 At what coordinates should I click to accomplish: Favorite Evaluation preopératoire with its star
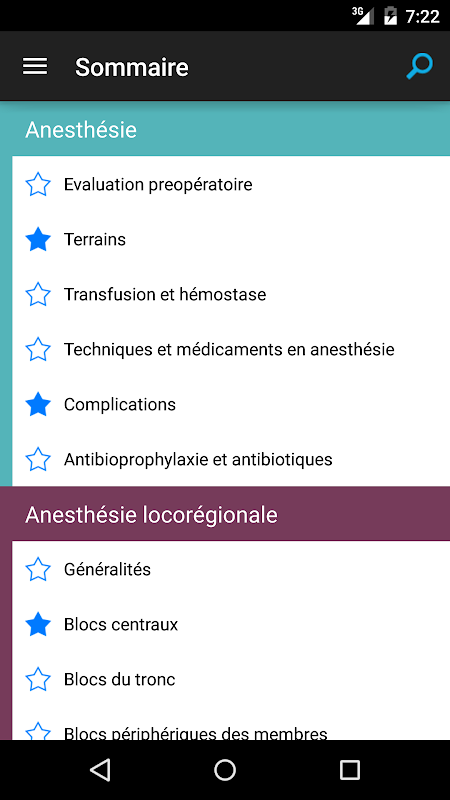[38, 184]
